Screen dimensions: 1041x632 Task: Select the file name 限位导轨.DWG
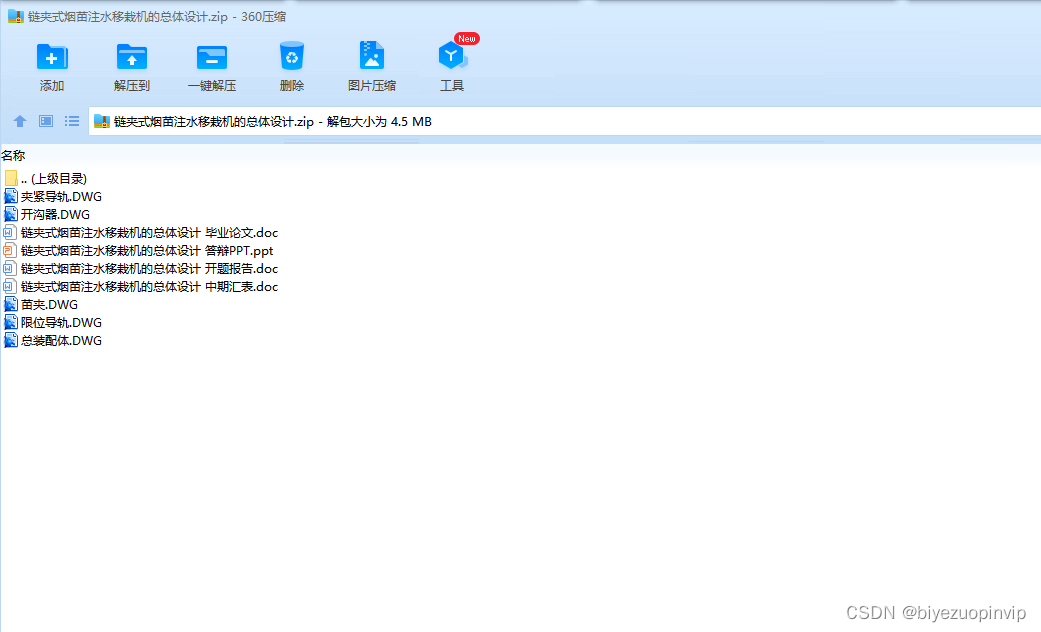(x=61, y=322)
